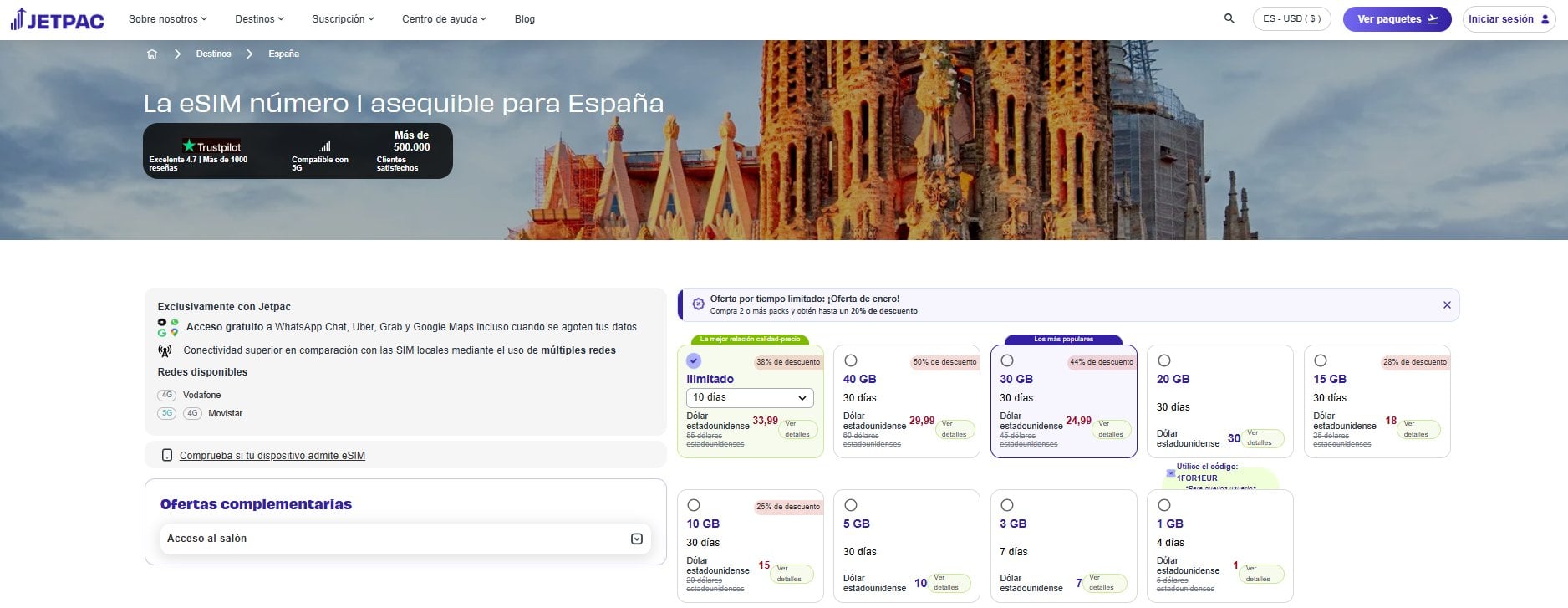Screen dimensions: 1568x608
Task: Select the 3 GB plan radio button
Action: click(1007, 505)
